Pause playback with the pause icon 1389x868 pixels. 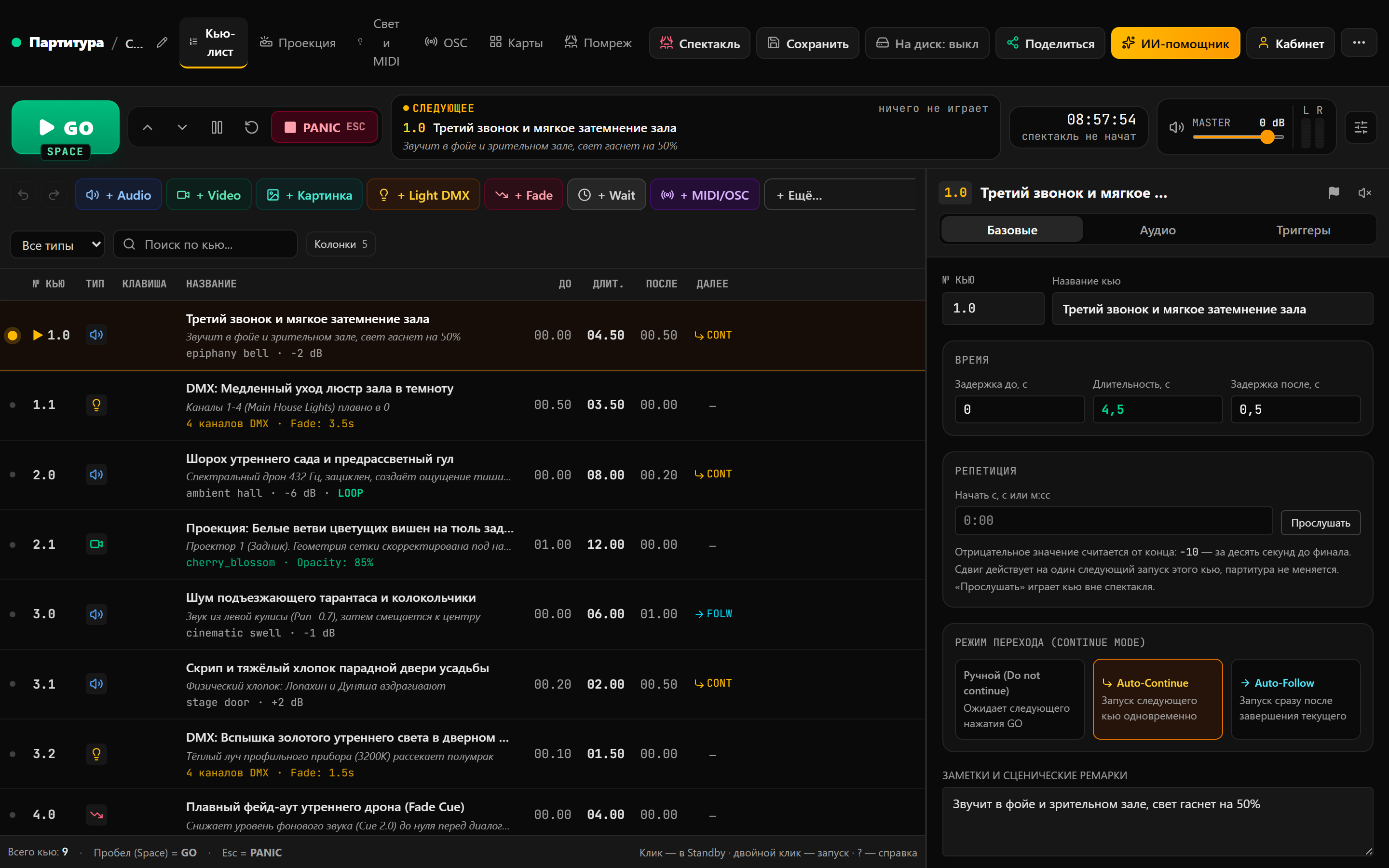(217, 127)
